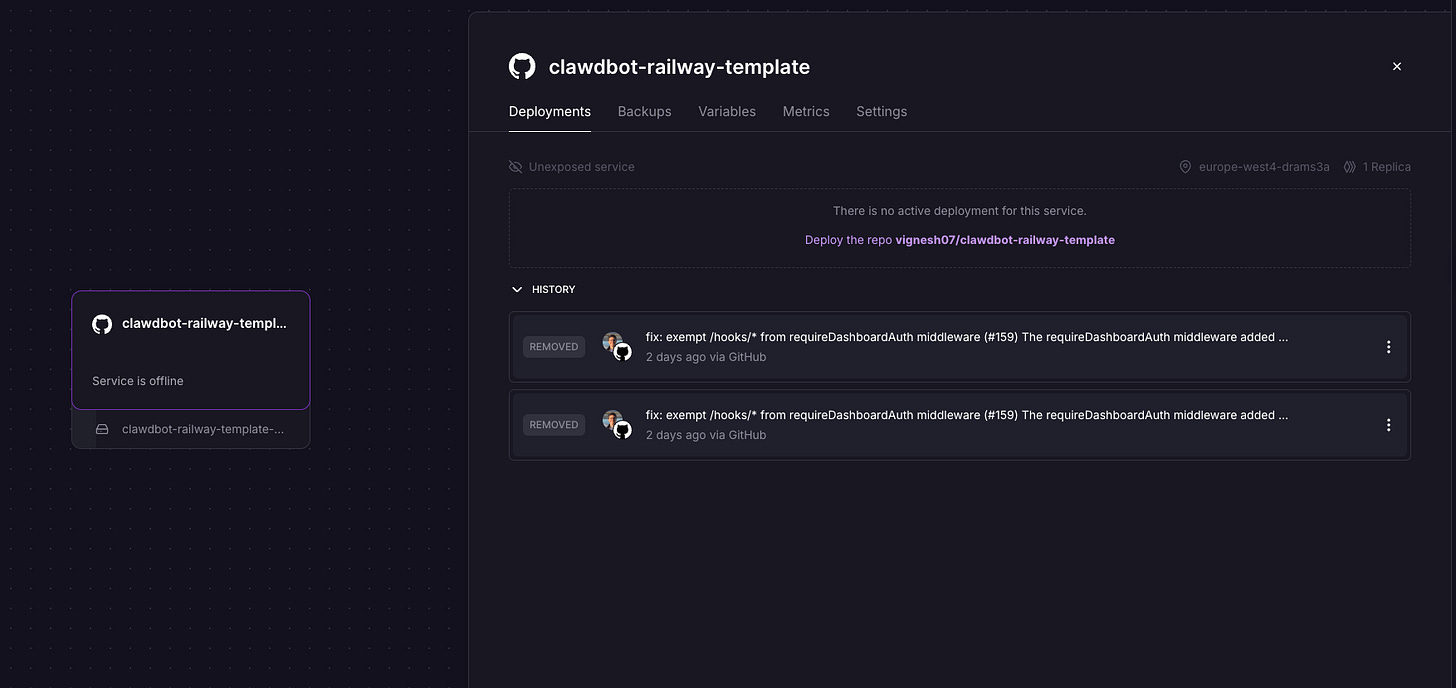Click the volume disk icon under the service card
Viewport: 1456px width, 688px height.
pyautogui.click(x=102, y=429)
